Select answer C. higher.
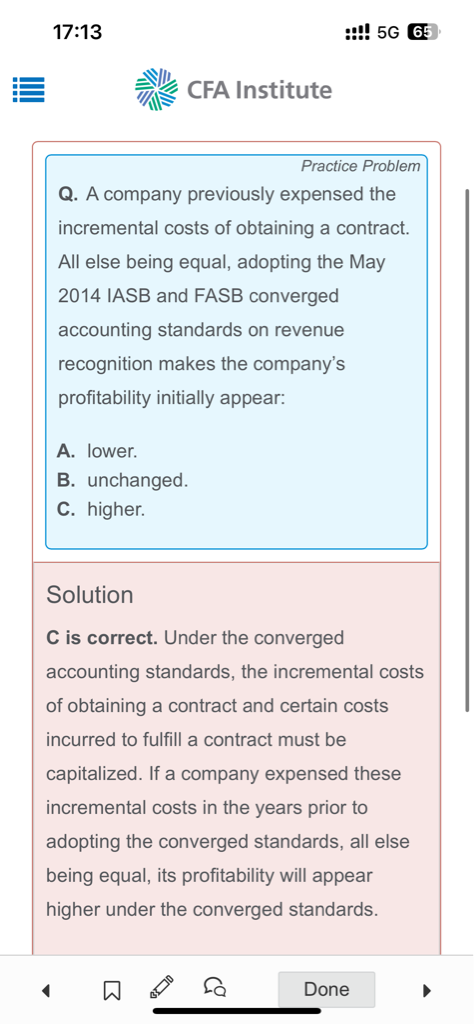 101,509
